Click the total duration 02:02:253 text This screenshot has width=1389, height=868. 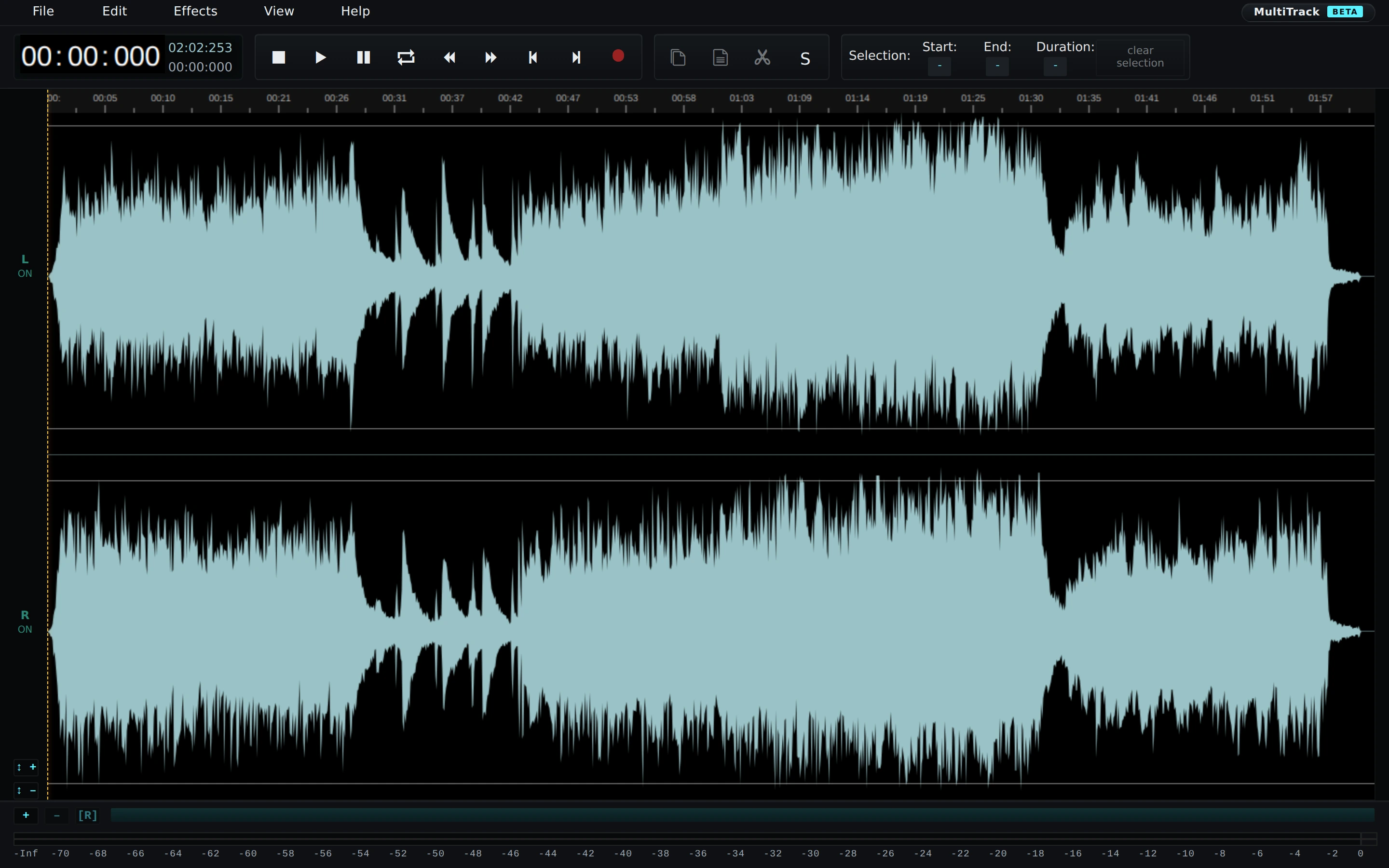200,48
